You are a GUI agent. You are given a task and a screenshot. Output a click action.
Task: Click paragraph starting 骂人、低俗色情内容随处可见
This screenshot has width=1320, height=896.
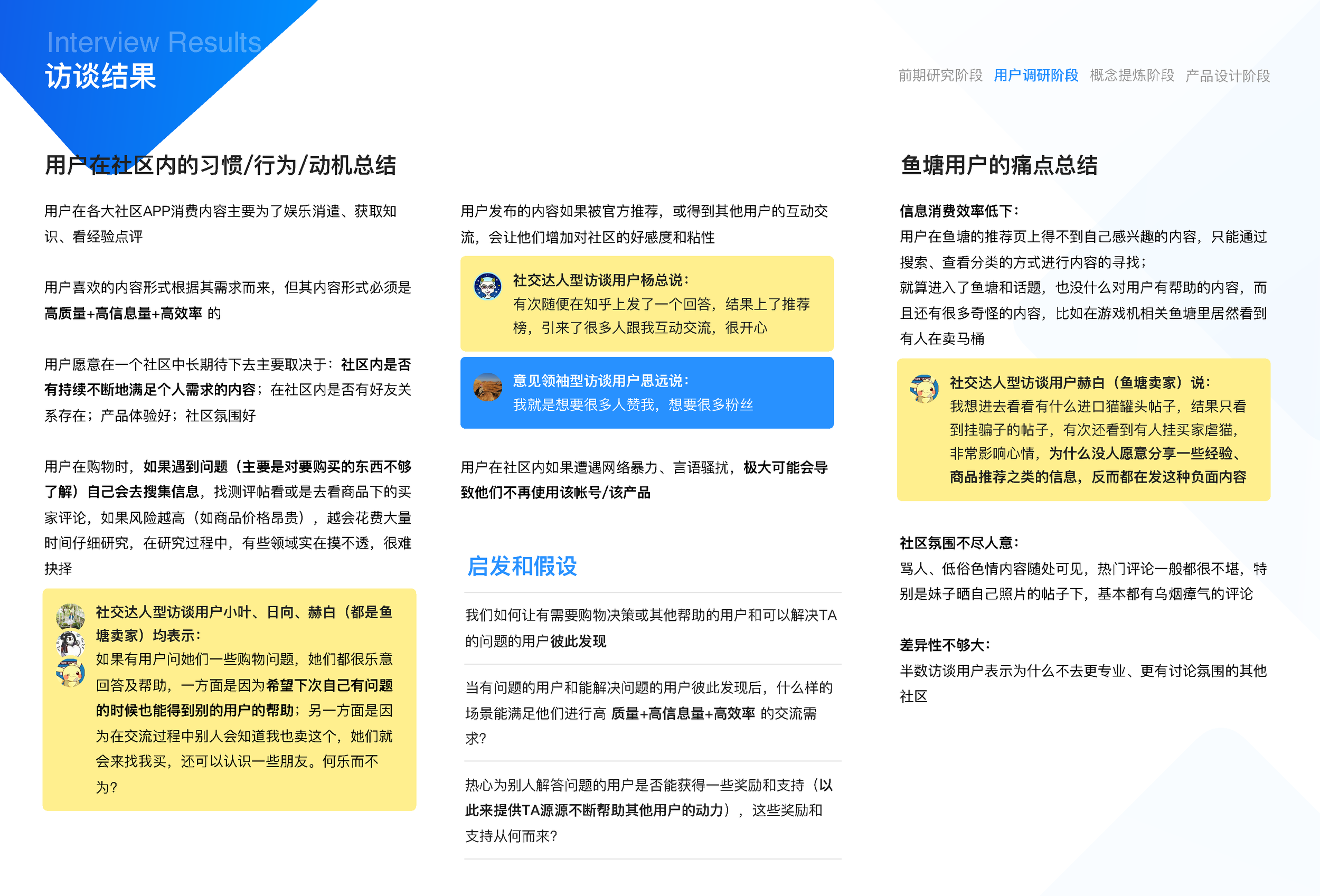point(1083,581)
